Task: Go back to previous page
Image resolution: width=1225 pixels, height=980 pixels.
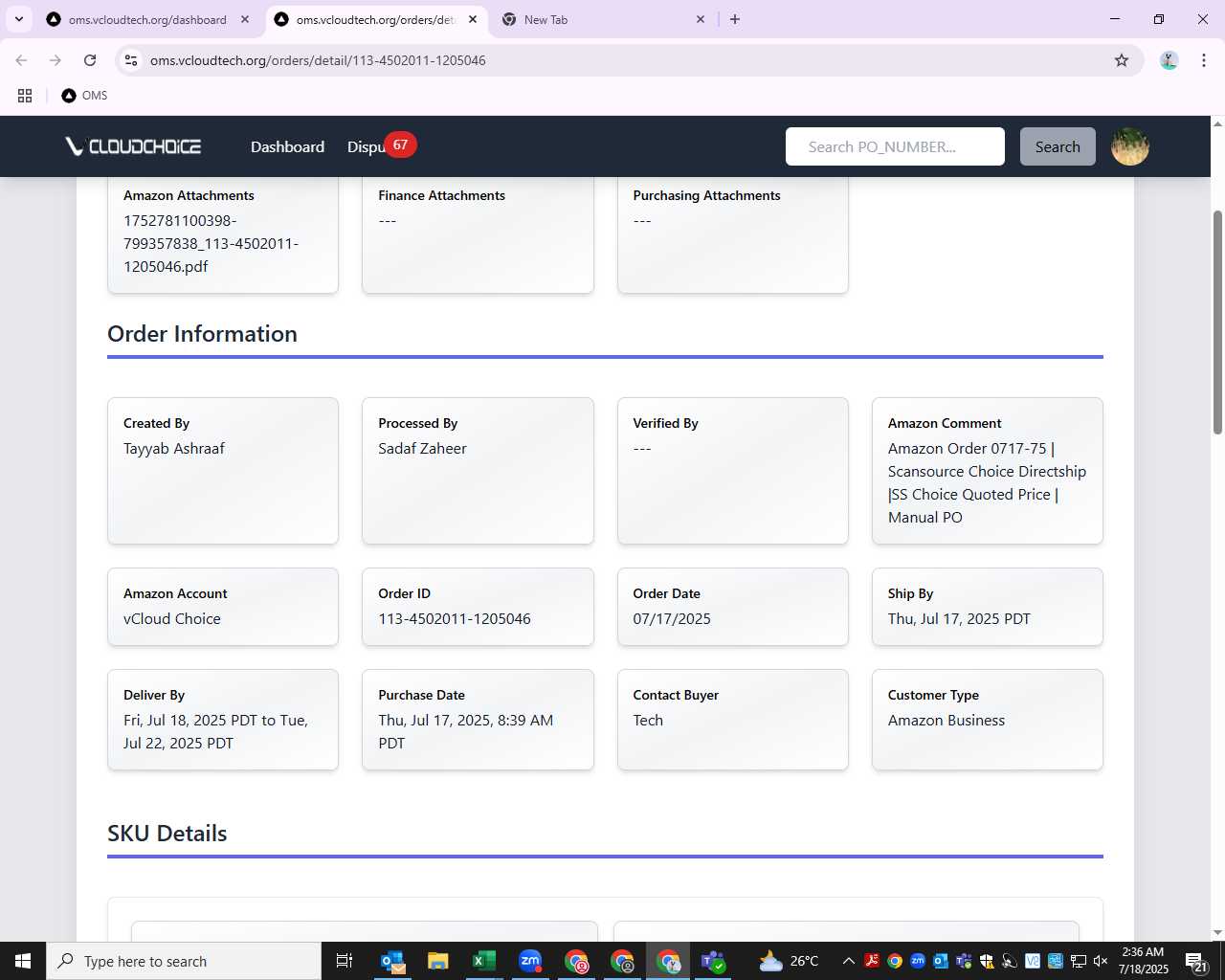Action: click(21, 60)
